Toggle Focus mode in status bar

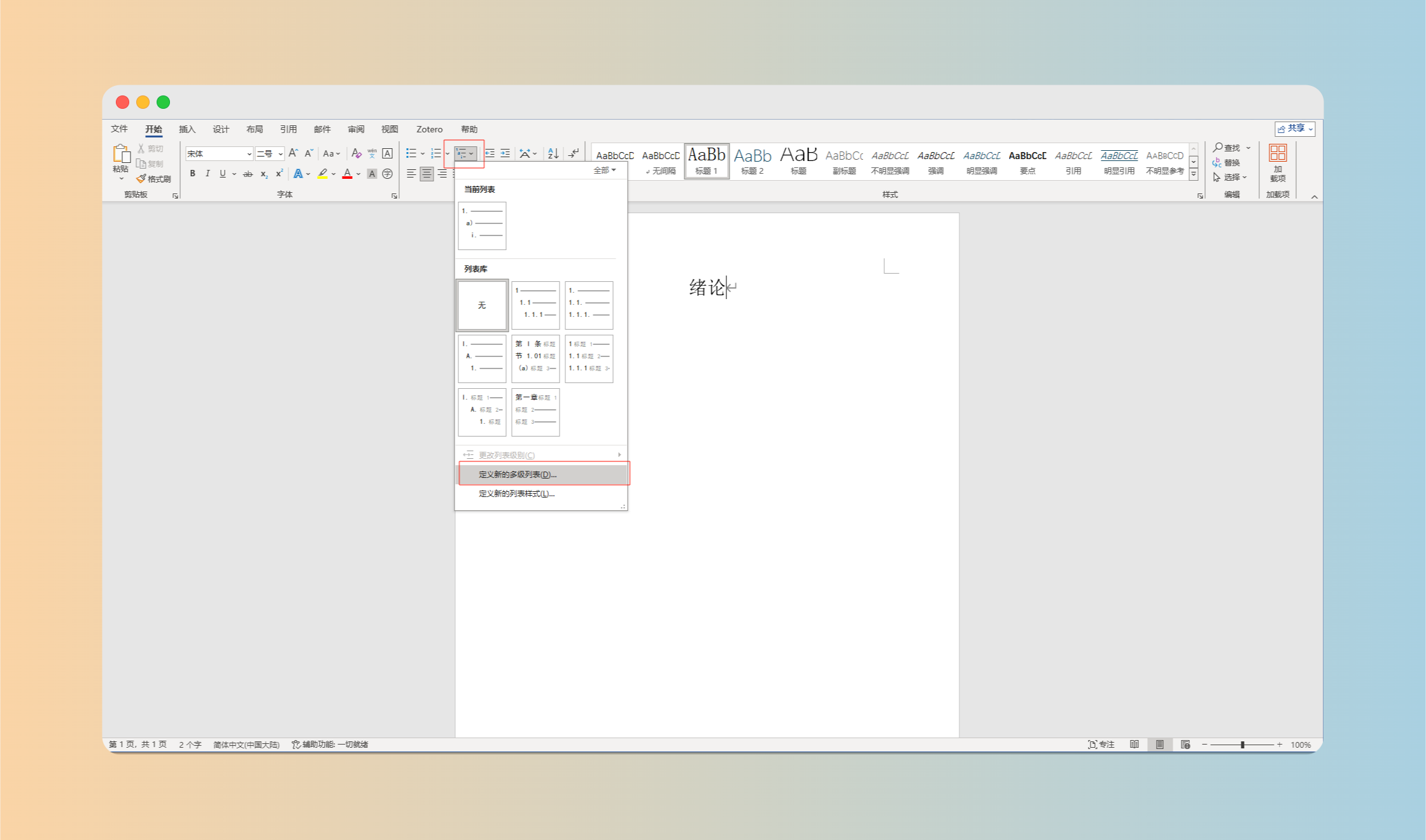coord(1101,745)
